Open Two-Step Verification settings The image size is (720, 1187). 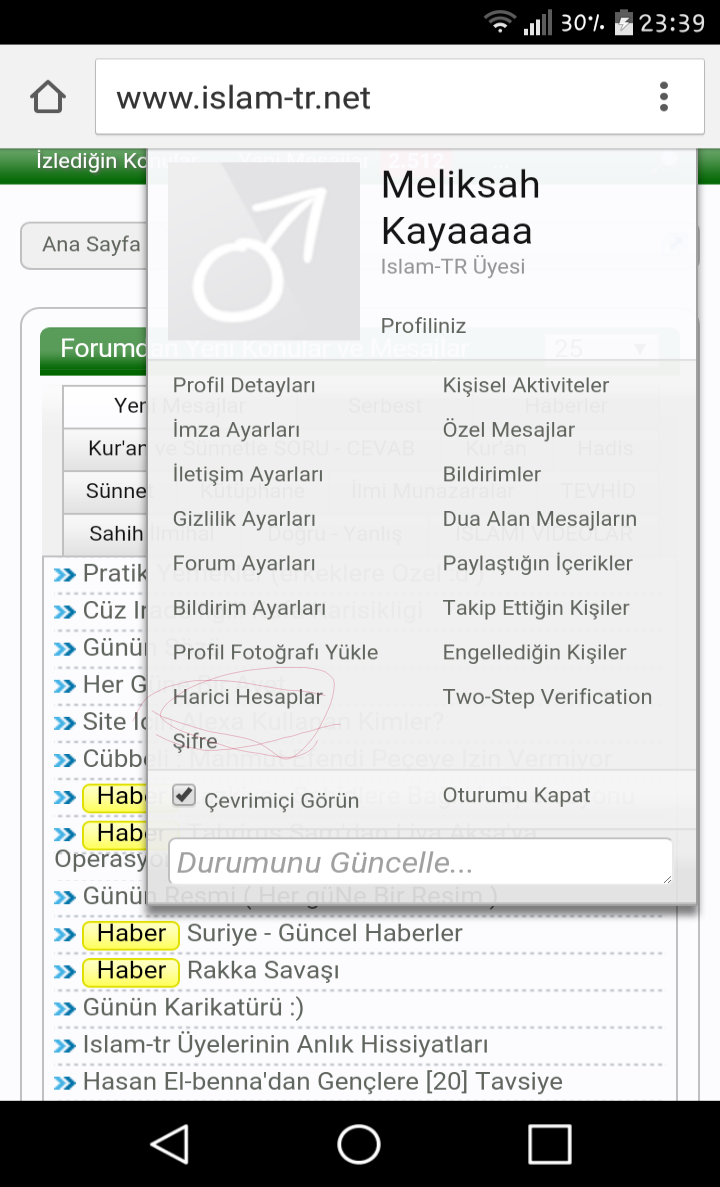click(547, 697)
